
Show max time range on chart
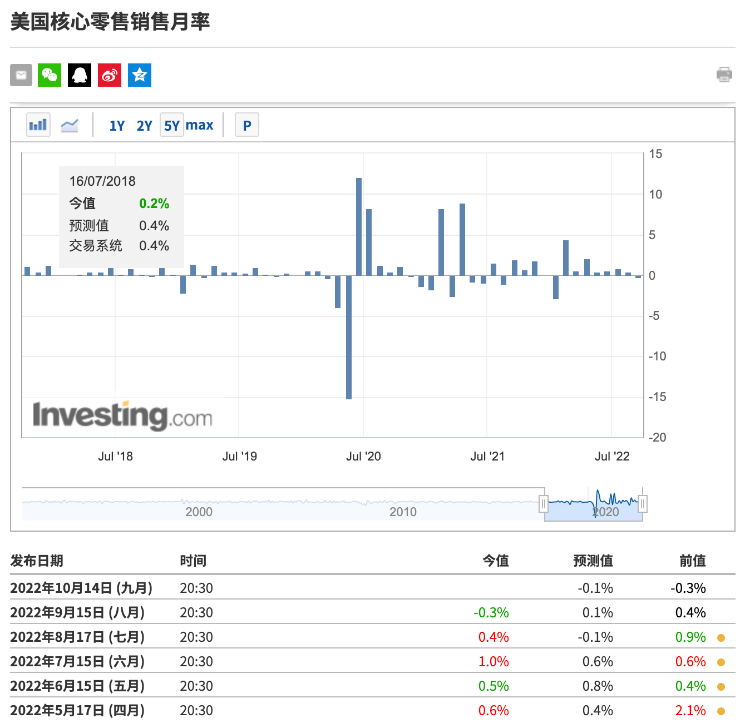tap(200, 125)
